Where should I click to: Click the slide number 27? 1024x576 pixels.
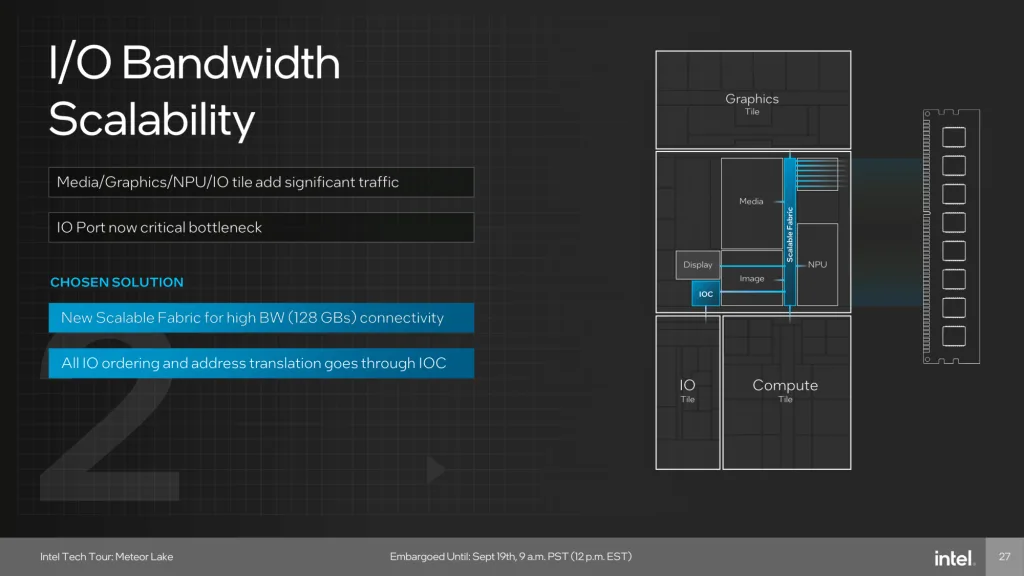pos(1004,557)
